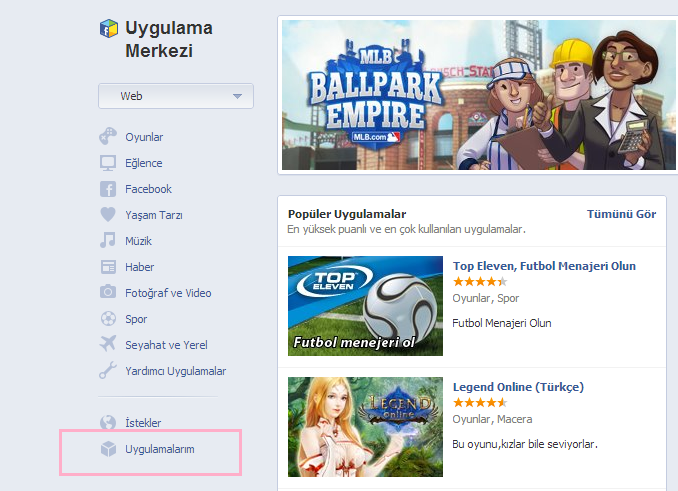678x491 pixels.
Task: Open Fotoğraf ve Video category
Action: pyautogui.click(x=168, y=293)
